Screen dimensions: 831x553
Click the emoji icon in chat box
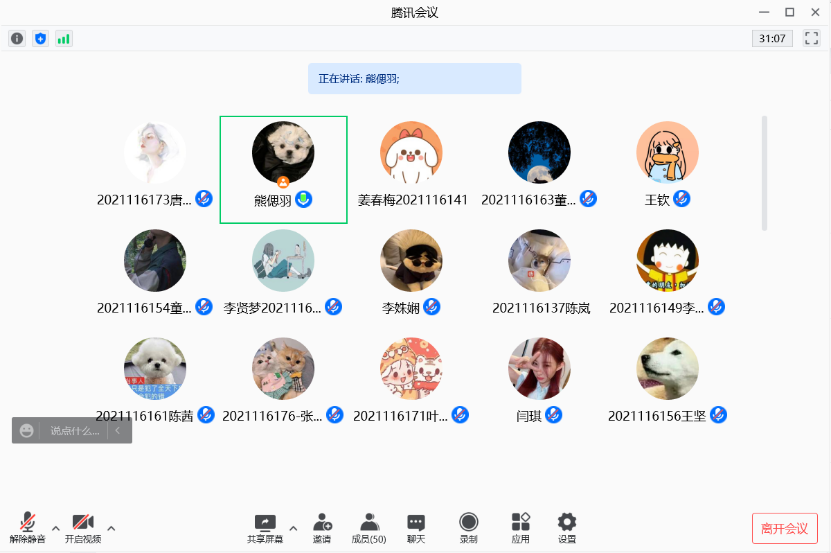[x=27, y=431]
